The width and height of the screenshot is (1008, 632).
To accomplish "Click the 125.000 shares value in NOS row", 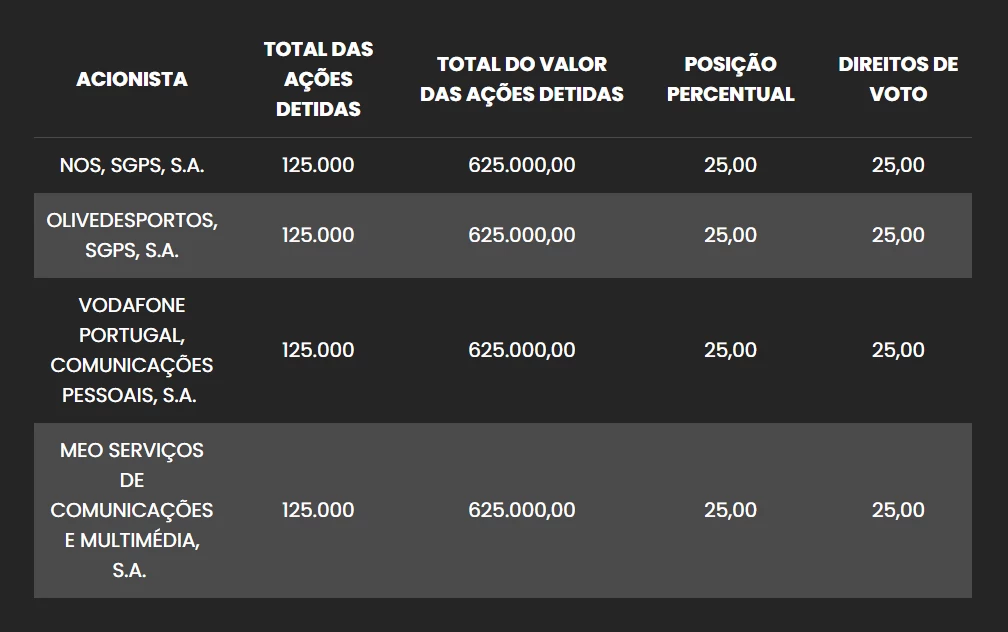I will tap(318, 165).
